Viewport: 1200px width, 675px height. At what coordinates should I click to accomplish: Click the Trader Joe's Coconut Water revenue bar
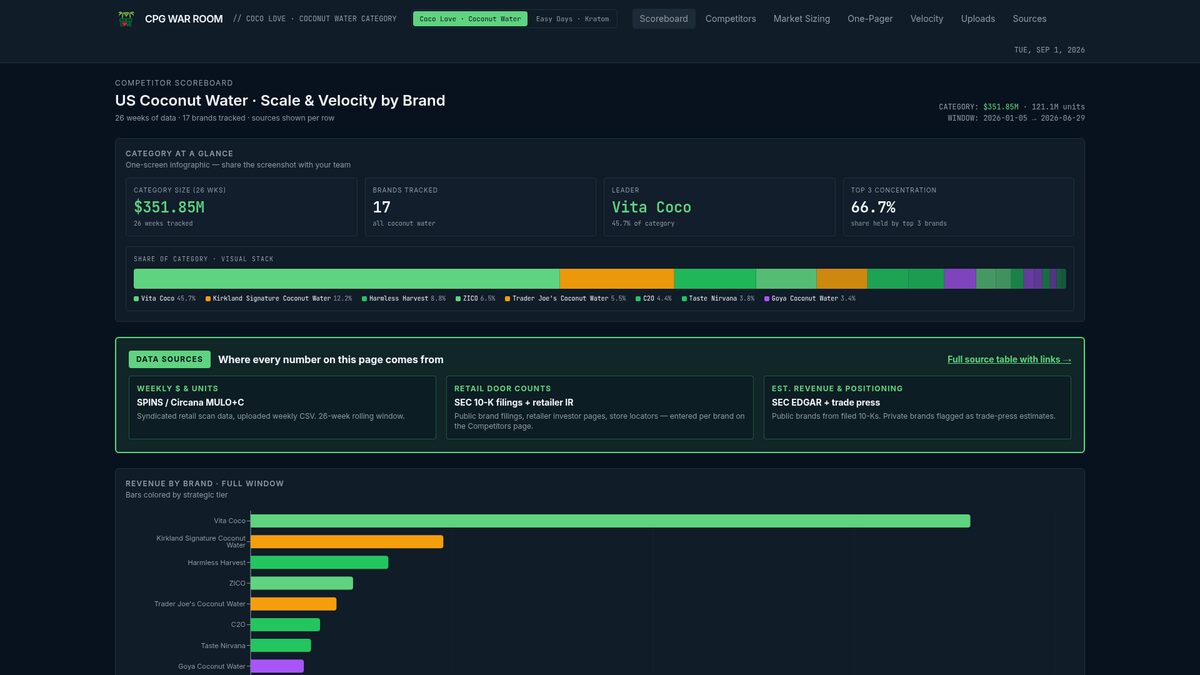[x=293, y=604]
